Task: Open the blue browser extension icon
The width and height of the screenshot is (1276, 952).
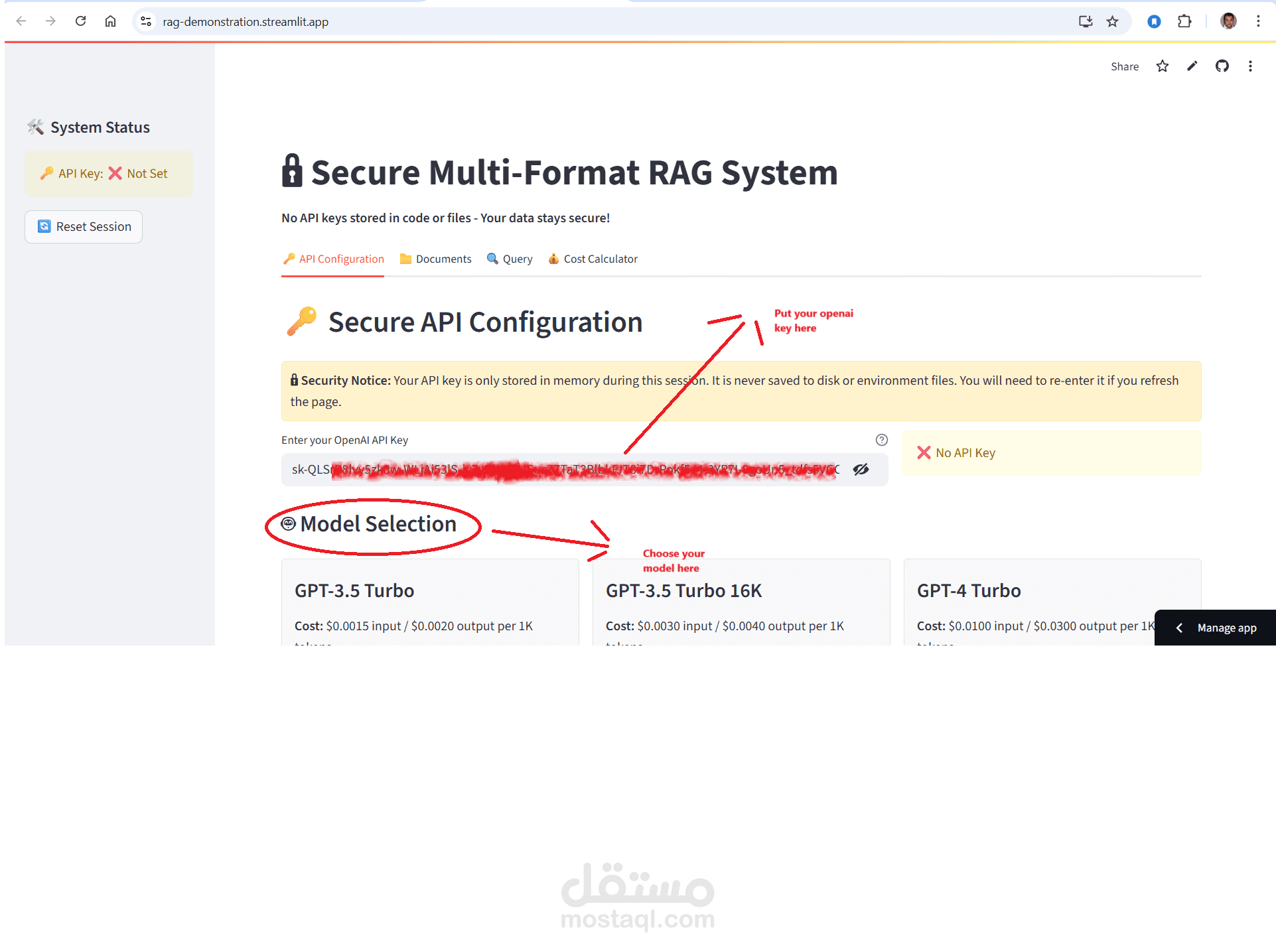Action: coord(1154,21)
